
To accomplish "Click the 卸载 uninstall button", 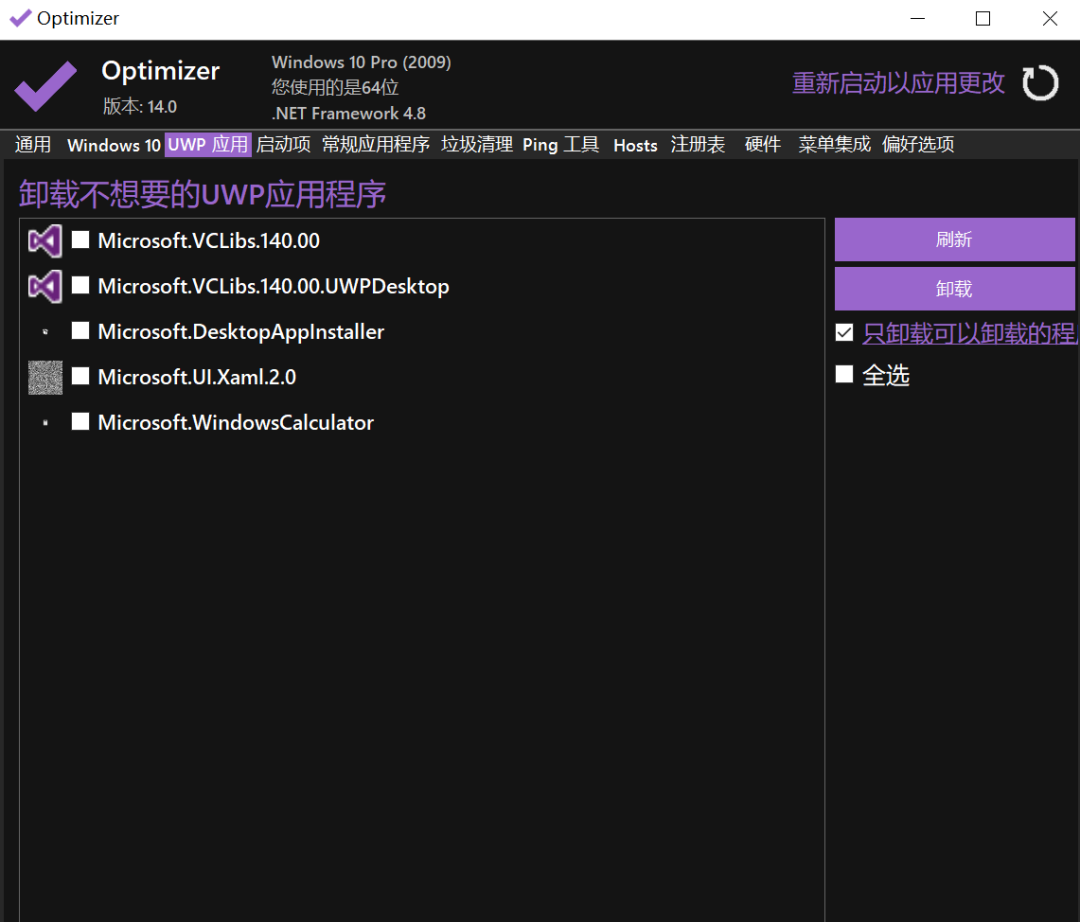I will click(955, 289).
